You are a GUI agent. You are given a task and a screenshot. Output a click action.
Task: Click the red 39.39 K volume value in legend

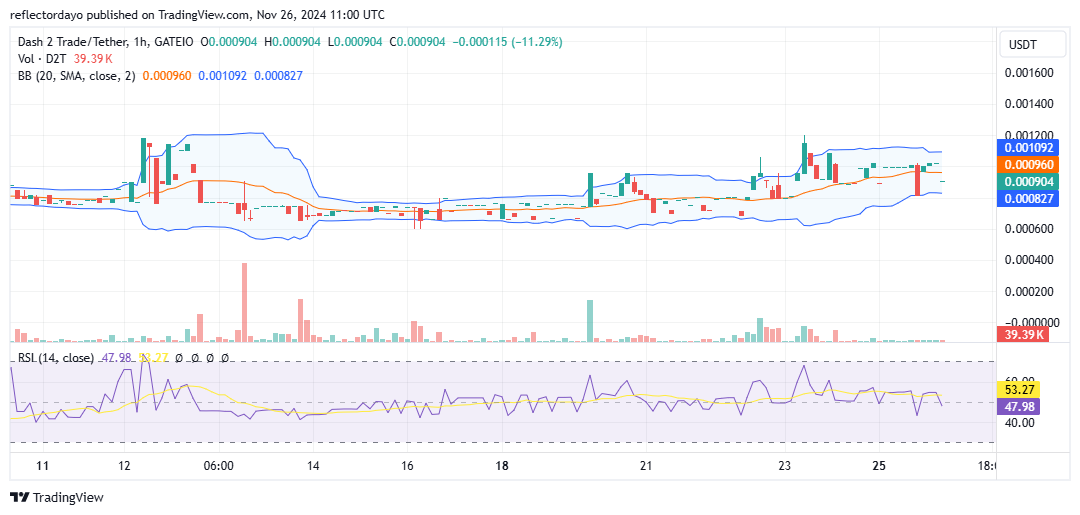(x=92, y=59)
